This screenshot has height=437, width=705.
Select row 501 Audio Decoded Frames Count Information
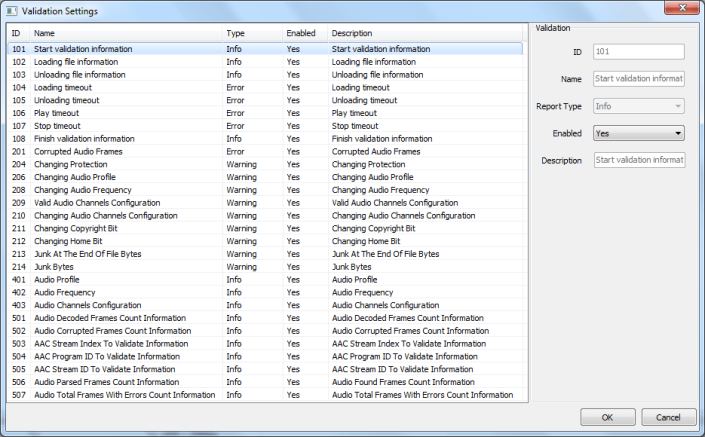[265, 318]
